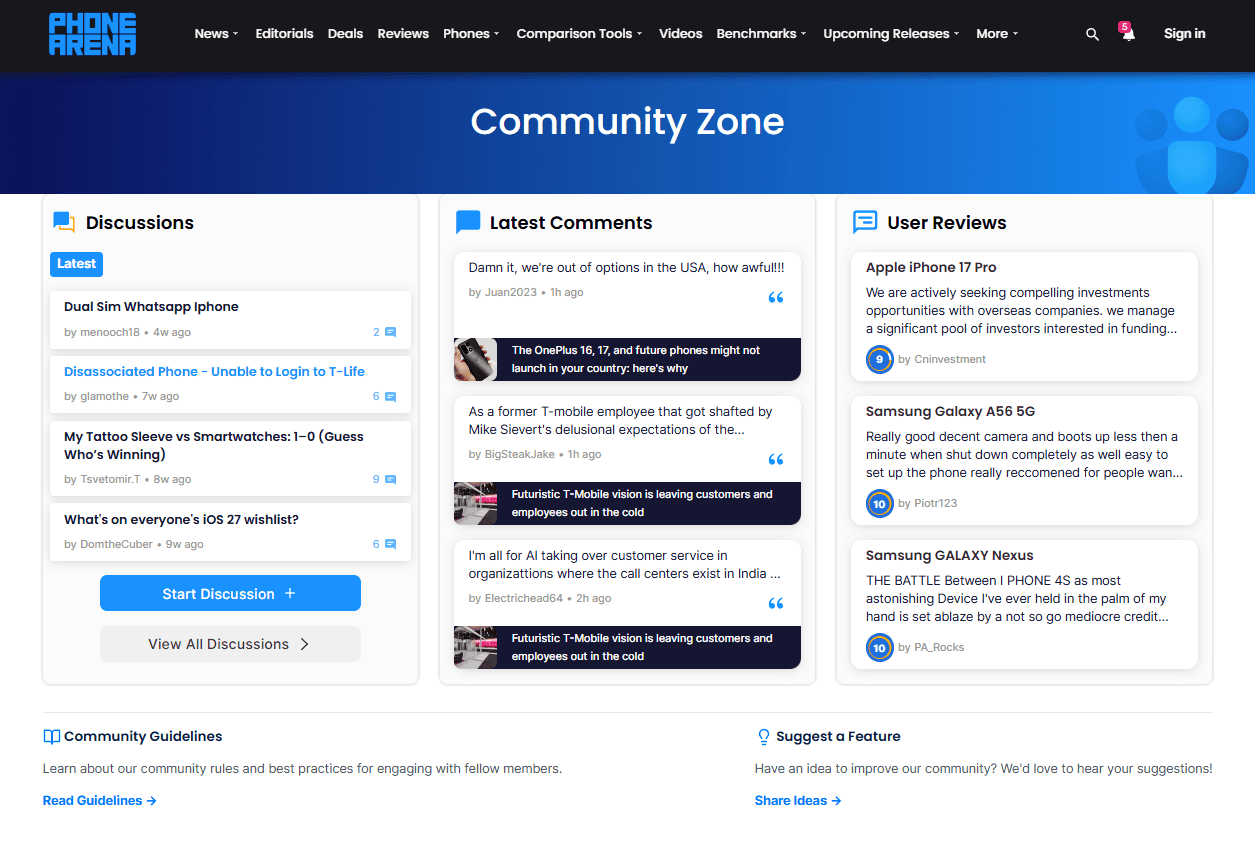Click author menooch18

tap(110, 332)
